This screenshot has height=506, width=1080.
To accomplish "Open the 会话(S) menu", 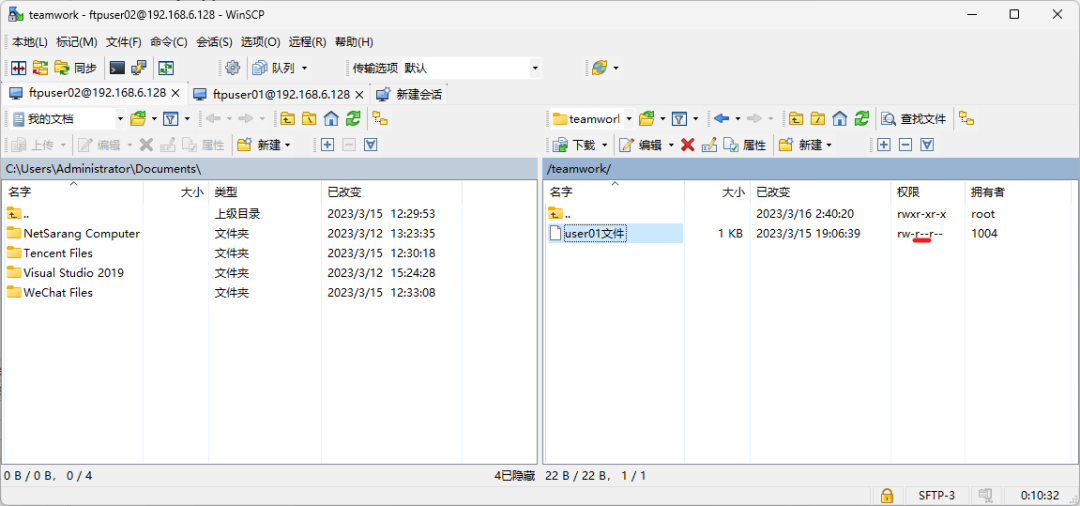I will tap(214, 42).
